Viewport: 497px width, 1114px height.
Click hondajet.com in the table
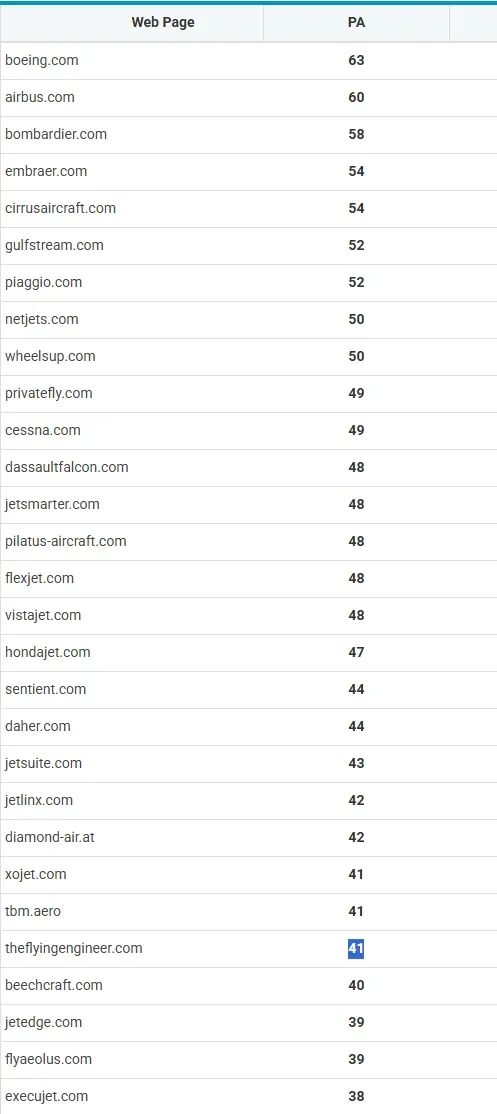[x=48, y=651]
